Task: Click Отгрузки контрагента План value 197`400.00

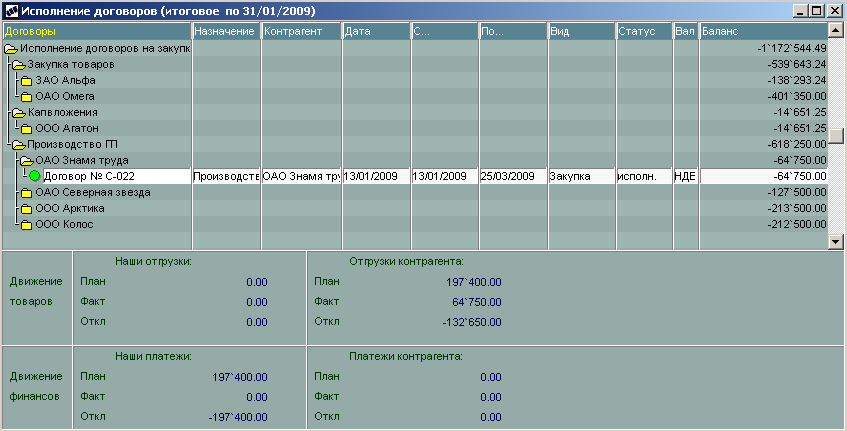Action: coord(474,282)
